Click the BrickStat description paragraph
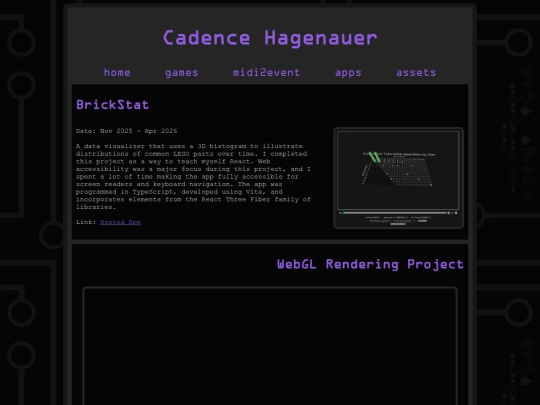The height and width of the screenshot is (405, 540). 193,176
